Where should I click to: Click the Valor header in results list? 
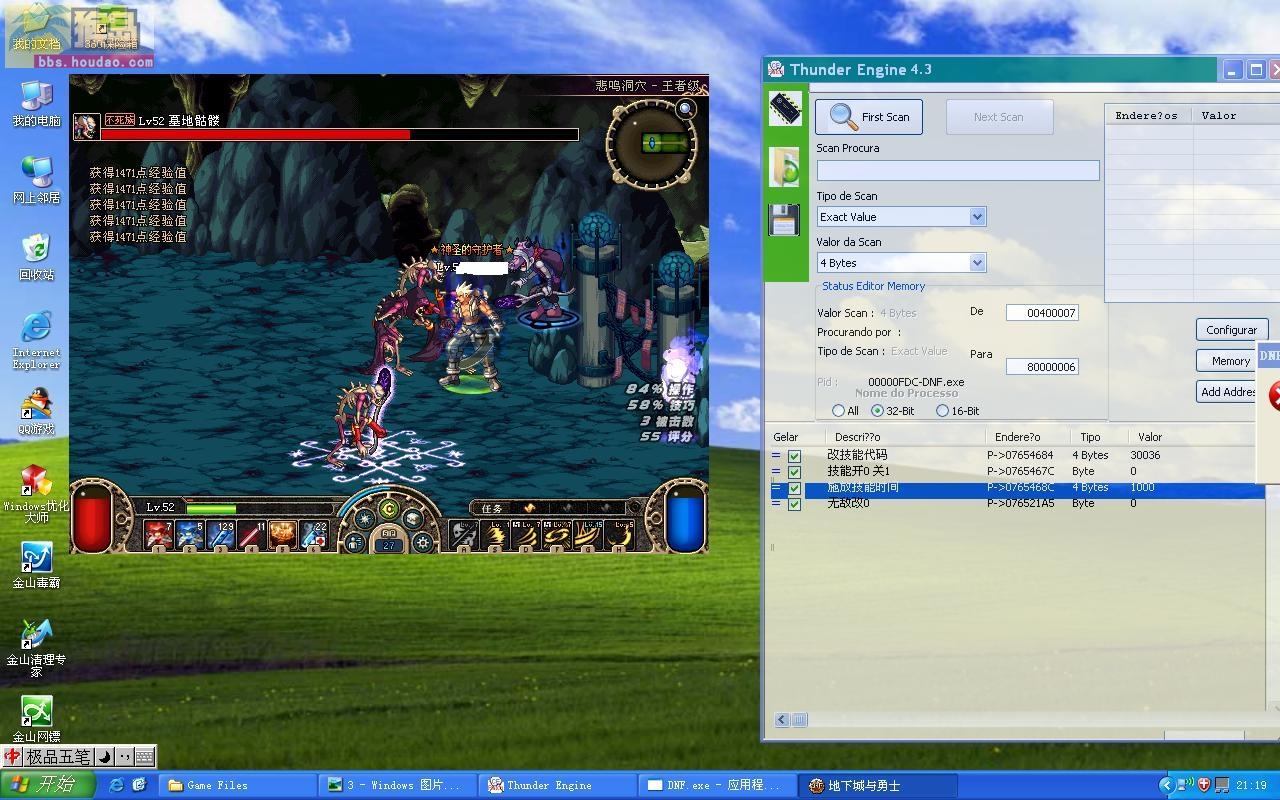pos(1219,116)
